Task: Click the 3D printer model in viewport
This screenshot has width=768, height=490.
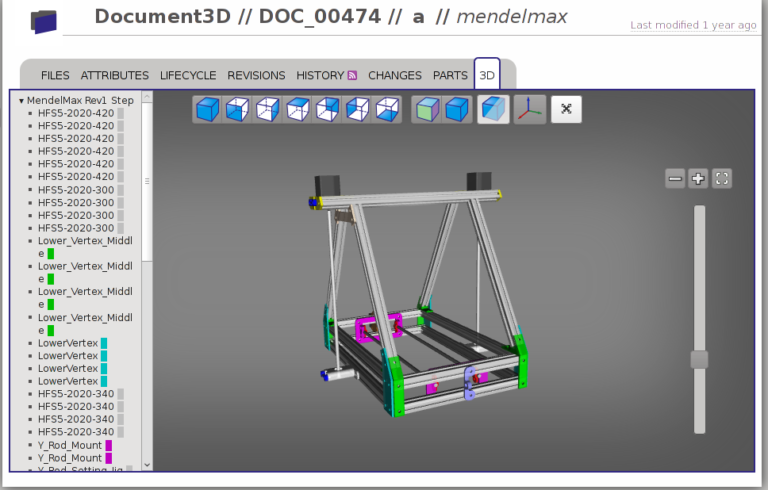Action: 416,294
